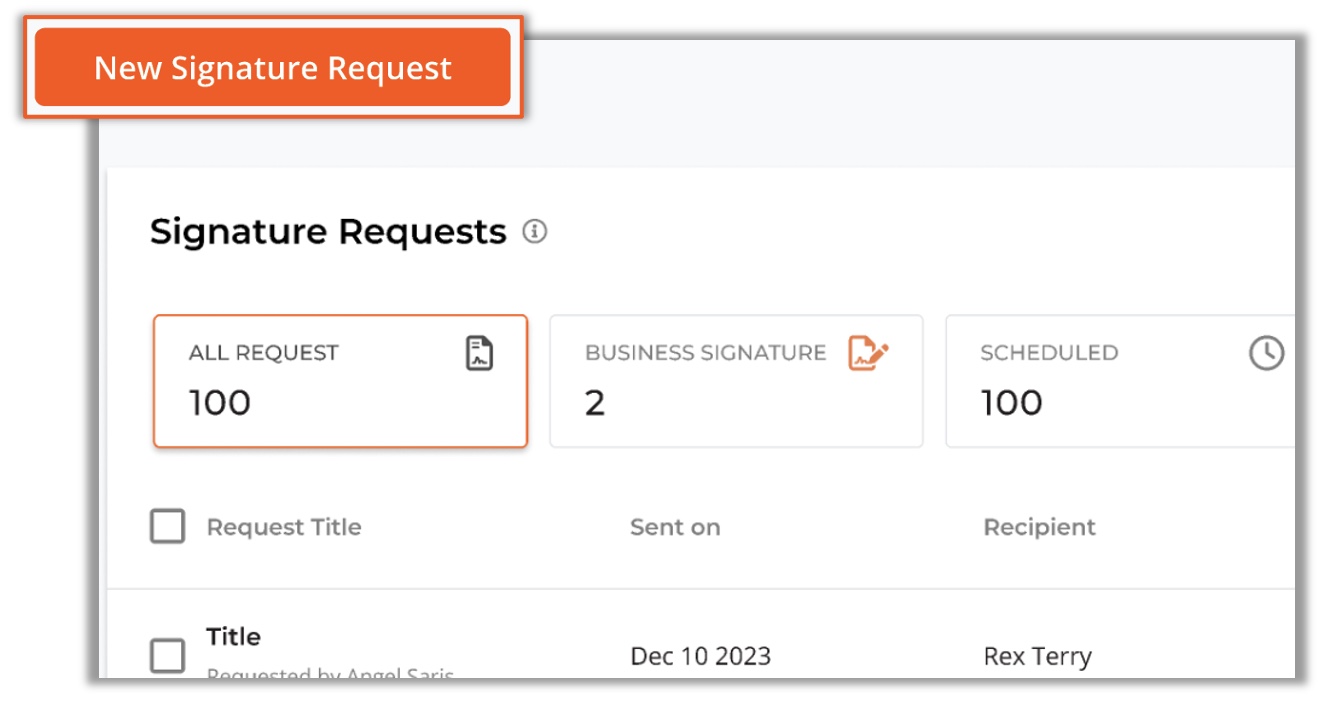This screenshot has height=718, width=1334.
Task: Open recipient Rex Terry
Action: coord(1038,657)
